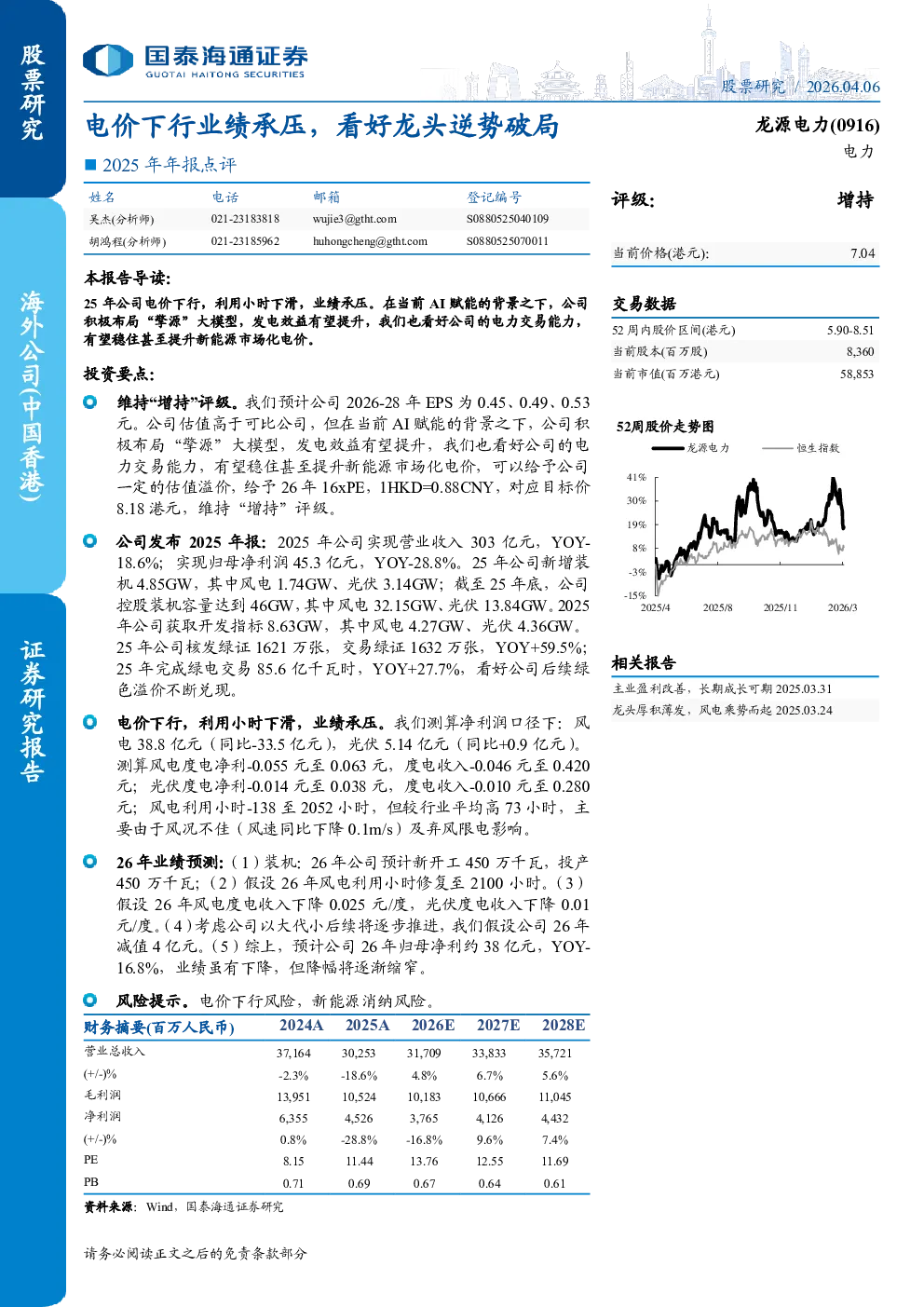Click the Guotai Haitong Securities logo
The height and width of the screenshot is (1307, 924).
point(195,61)
